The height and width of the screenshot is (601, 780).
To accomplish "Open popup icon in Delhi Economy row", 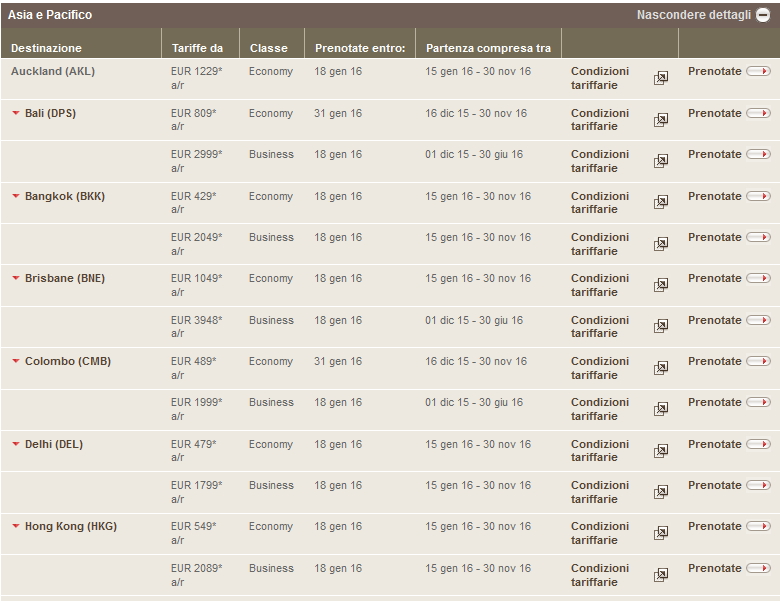I will coord(661,451).
